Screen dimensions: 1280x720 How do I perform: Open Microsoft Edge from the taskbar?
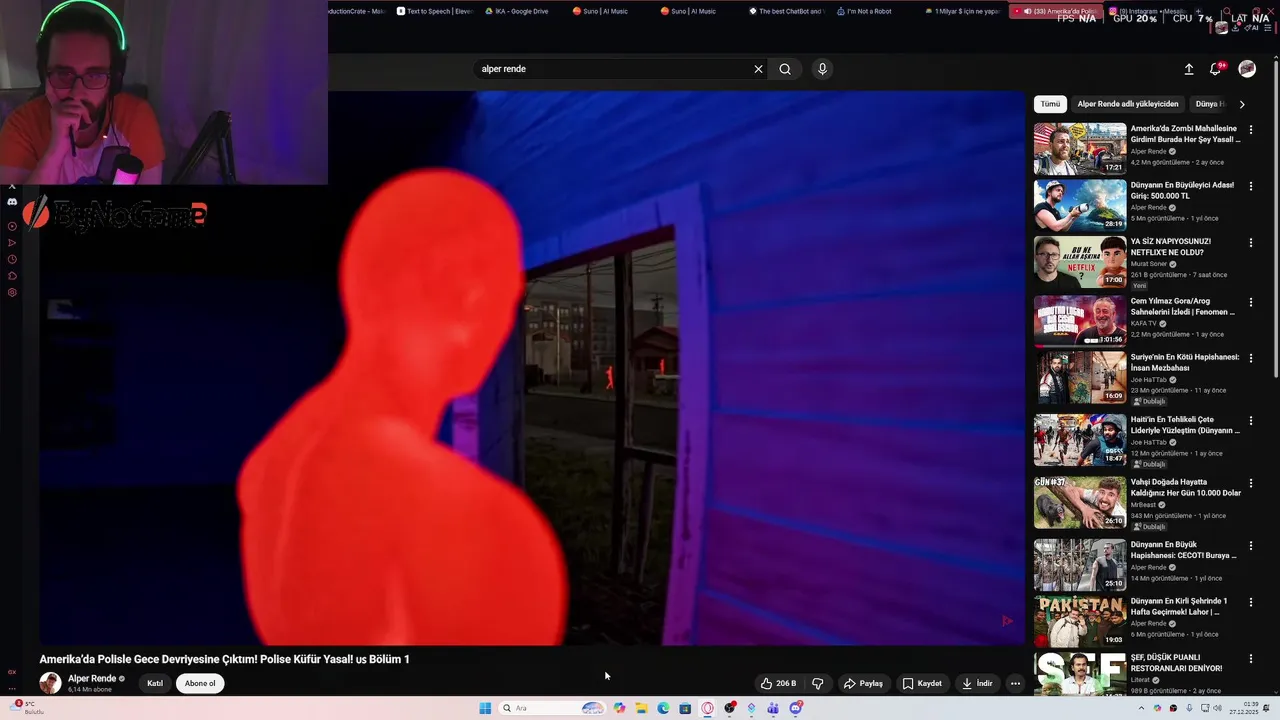coord(663,708)
